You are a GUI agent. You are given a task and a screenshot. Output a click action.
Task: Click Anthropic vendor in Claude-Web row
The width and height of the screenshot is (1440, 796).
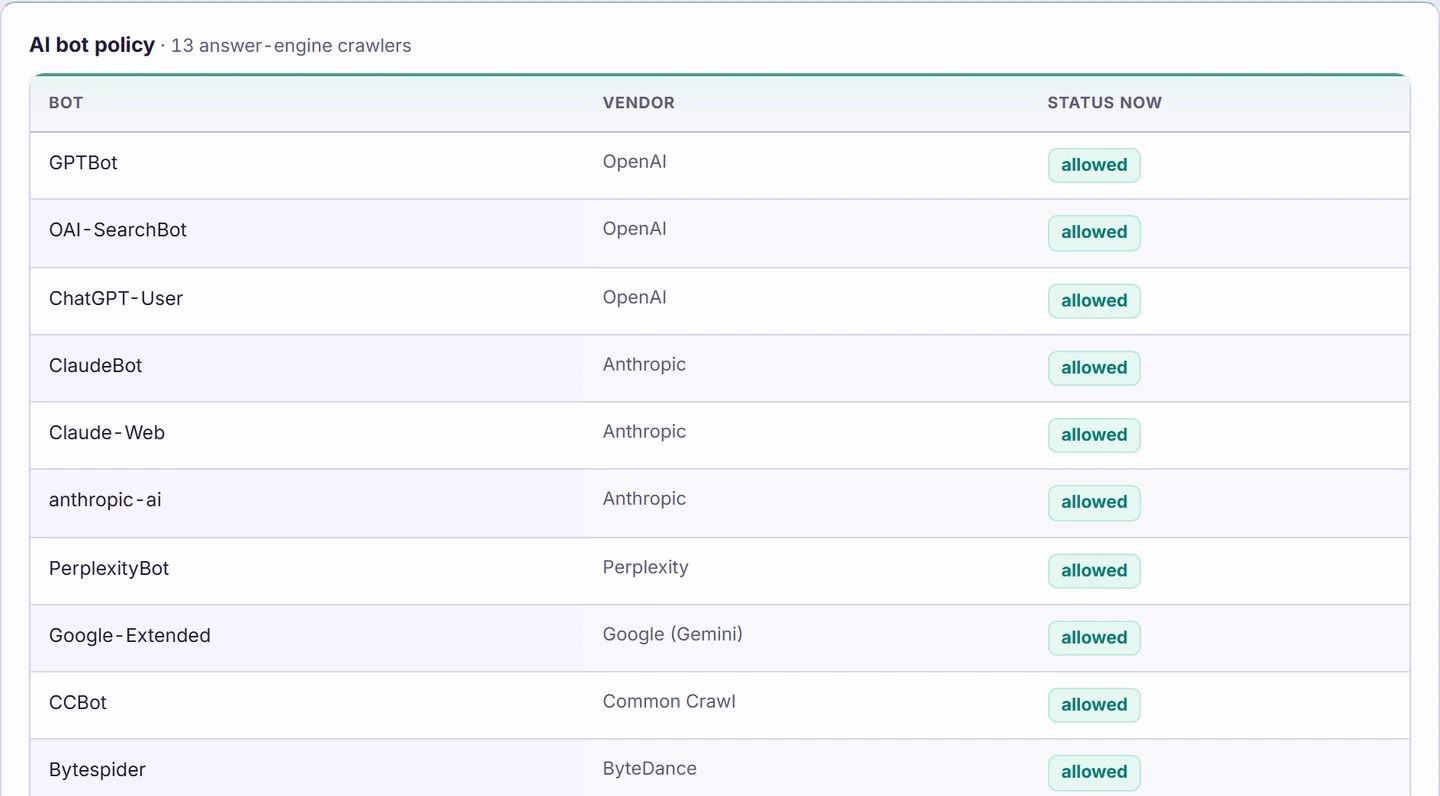coord(644,431)
